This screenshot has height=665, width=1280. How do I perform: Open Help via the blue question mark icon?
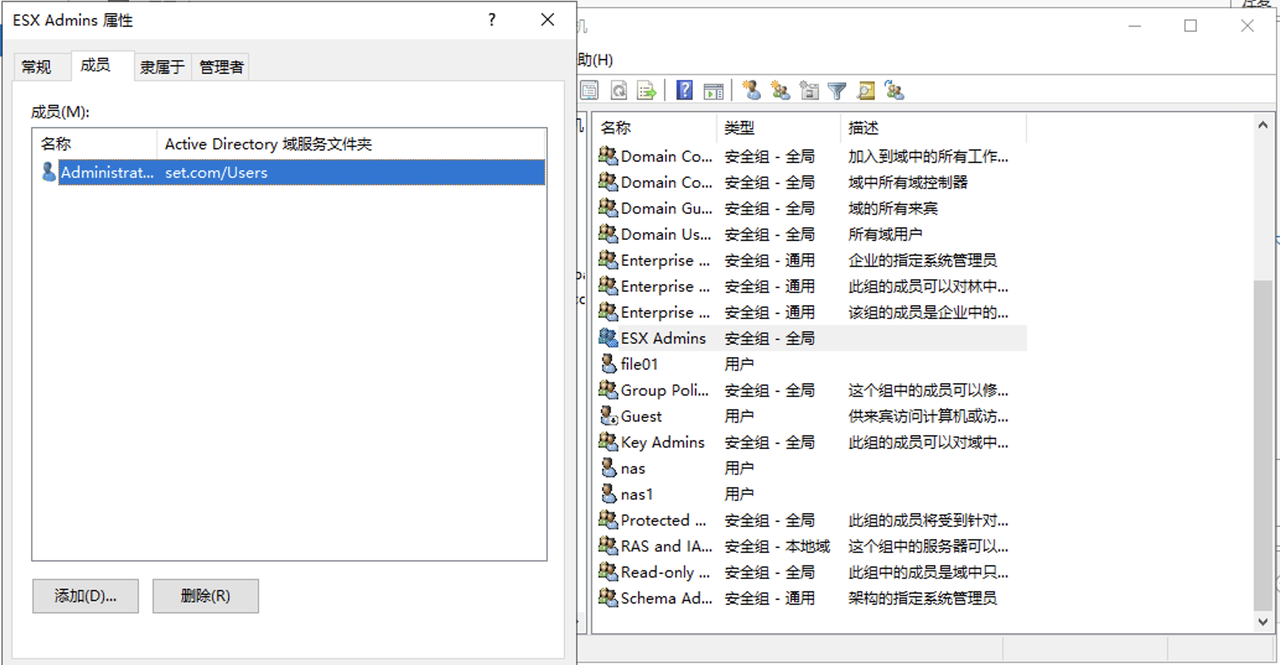pyautogui.click(x=684, y=91)
